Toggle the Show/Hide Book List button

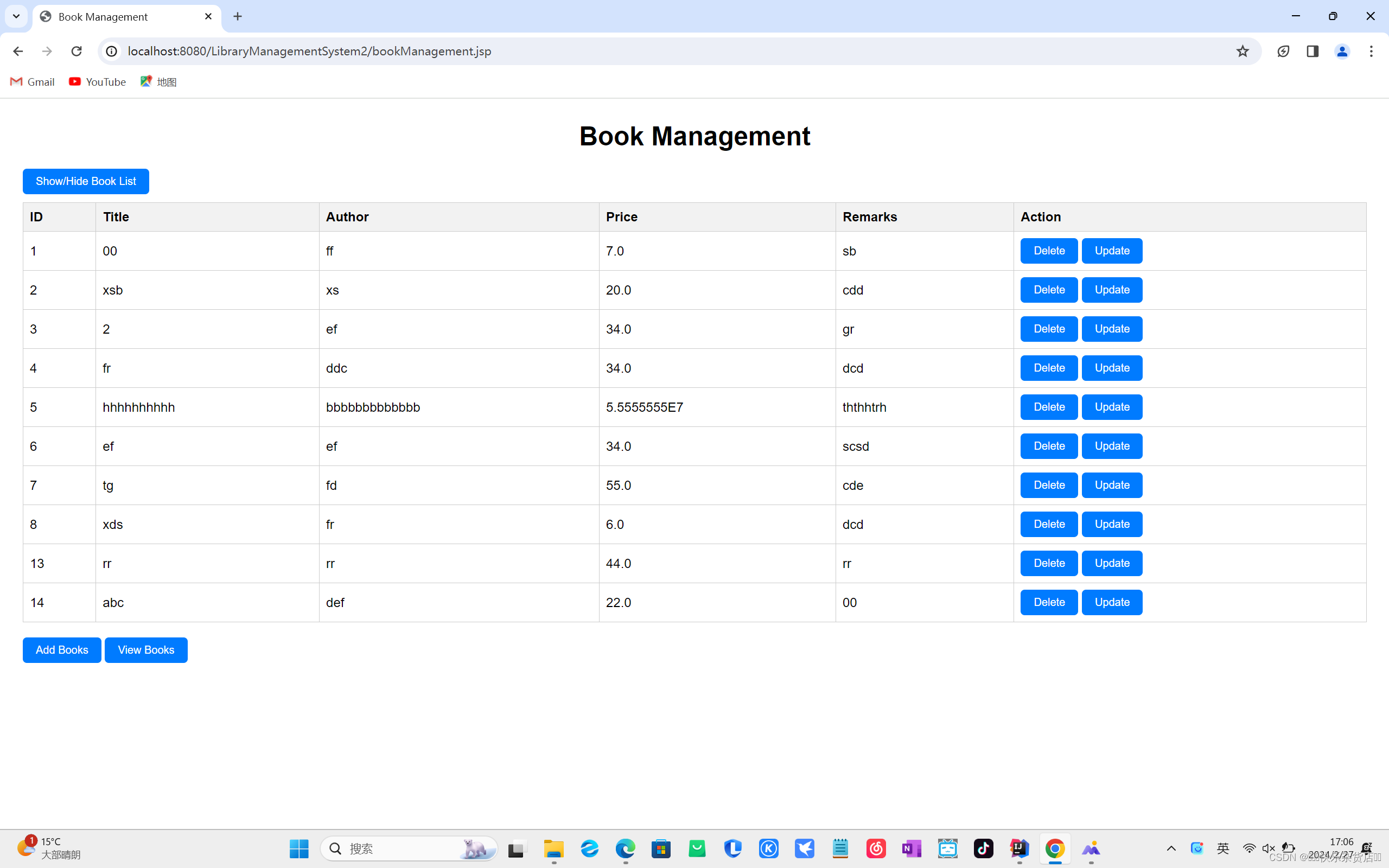pyautogui.click(x=86, y=181)
